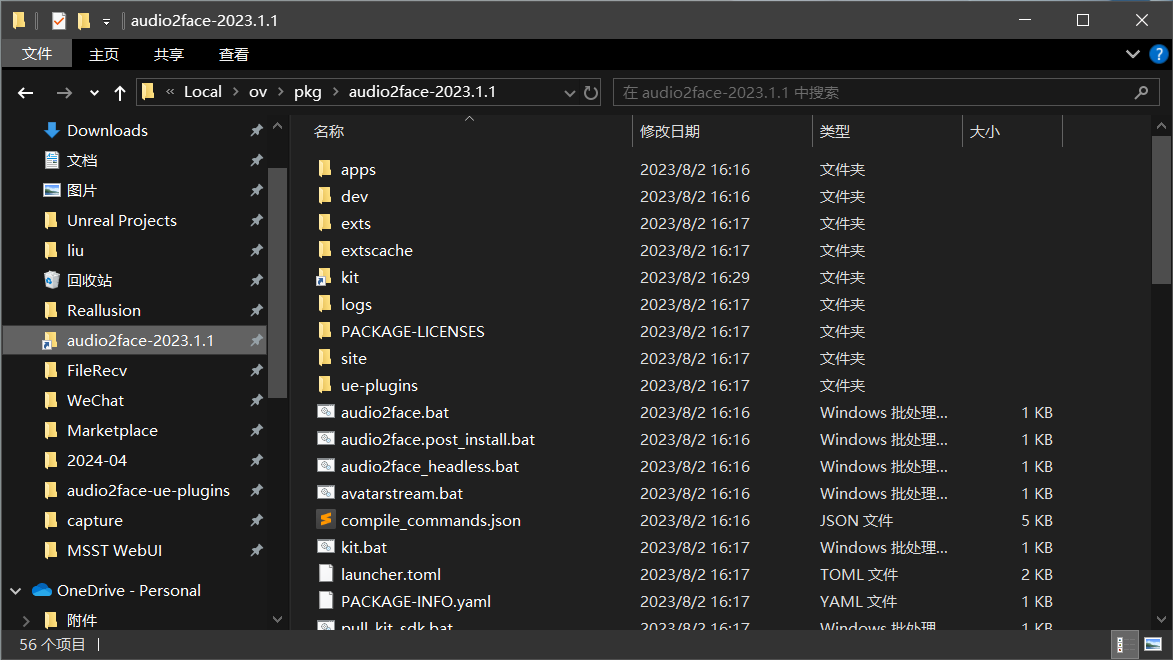Show hidden path with double chevron
This screenshot has width=1173, height=660.
click(x=170, y=92)
